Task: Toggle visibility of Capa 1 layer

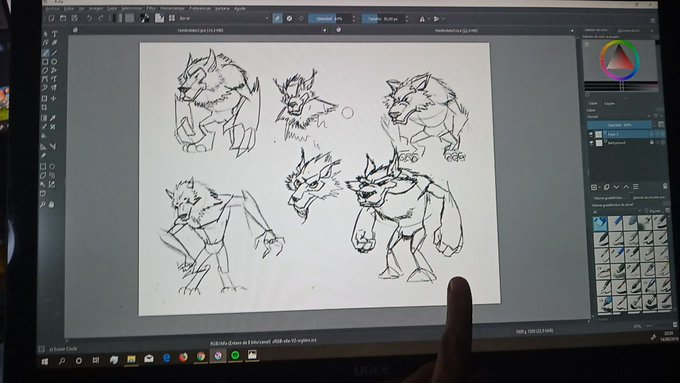Action: [591, 134]
